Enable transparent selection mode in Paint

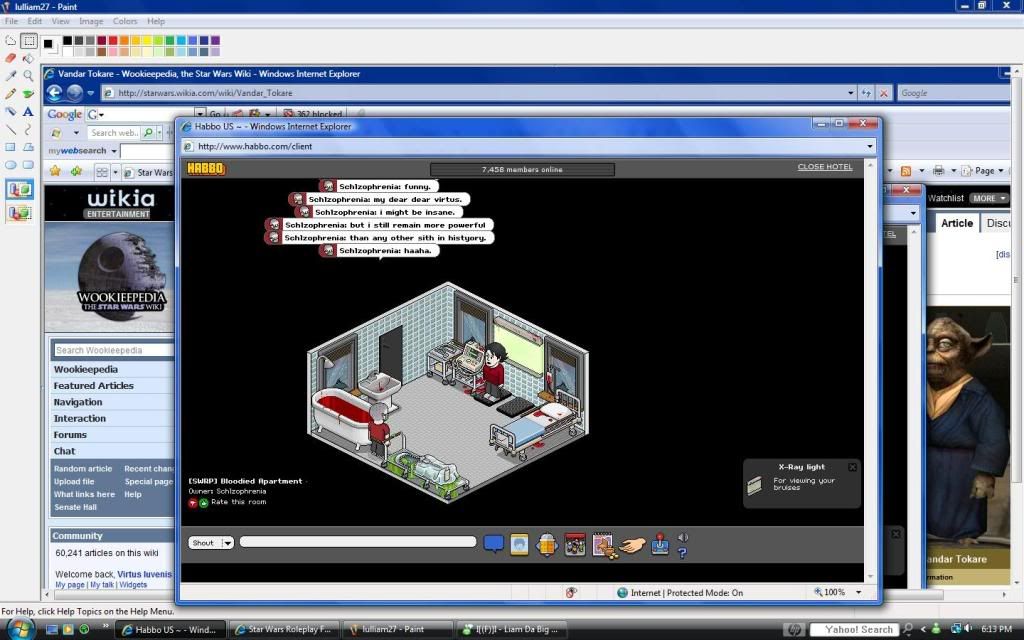pyautogui.click(x=19, y=212)
